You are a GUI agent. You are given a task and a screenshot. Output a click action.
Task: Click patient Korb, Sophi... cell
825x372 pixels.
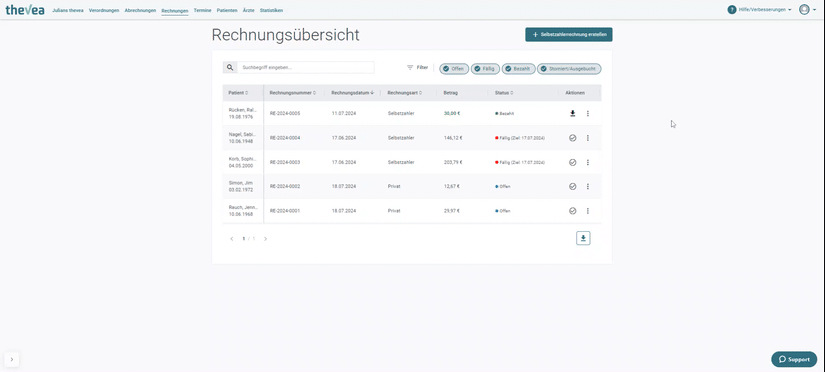243,162
